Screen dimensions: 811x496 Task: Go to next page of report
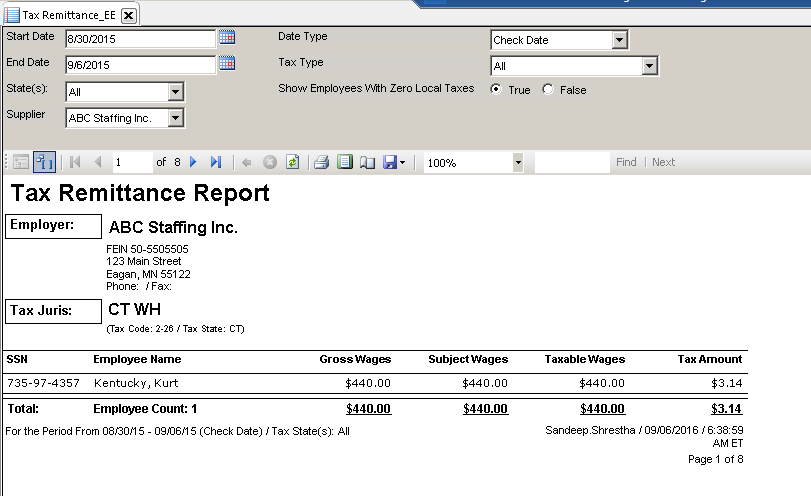pos(193,162)
